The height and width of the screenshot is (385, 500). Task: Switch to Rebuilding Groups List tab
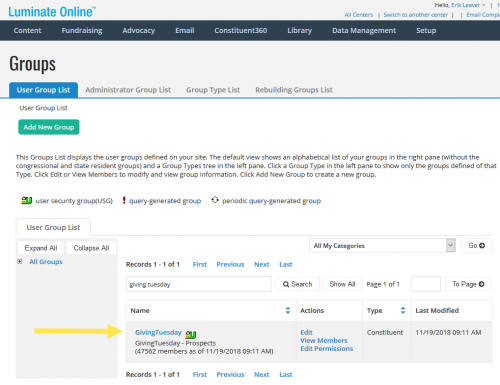click(x=294, y=90)
